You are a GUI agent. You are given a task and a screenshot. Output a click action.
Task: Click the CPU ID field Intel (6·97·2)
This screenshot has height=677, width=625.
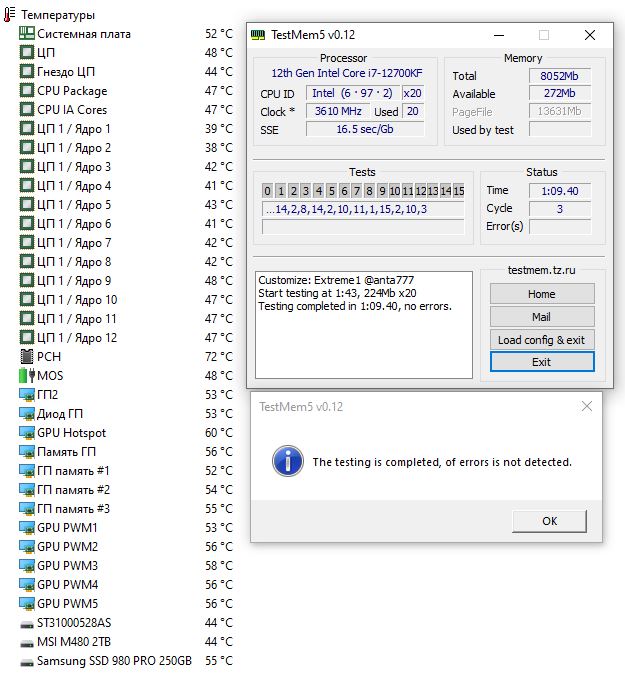tap(352, 93)
